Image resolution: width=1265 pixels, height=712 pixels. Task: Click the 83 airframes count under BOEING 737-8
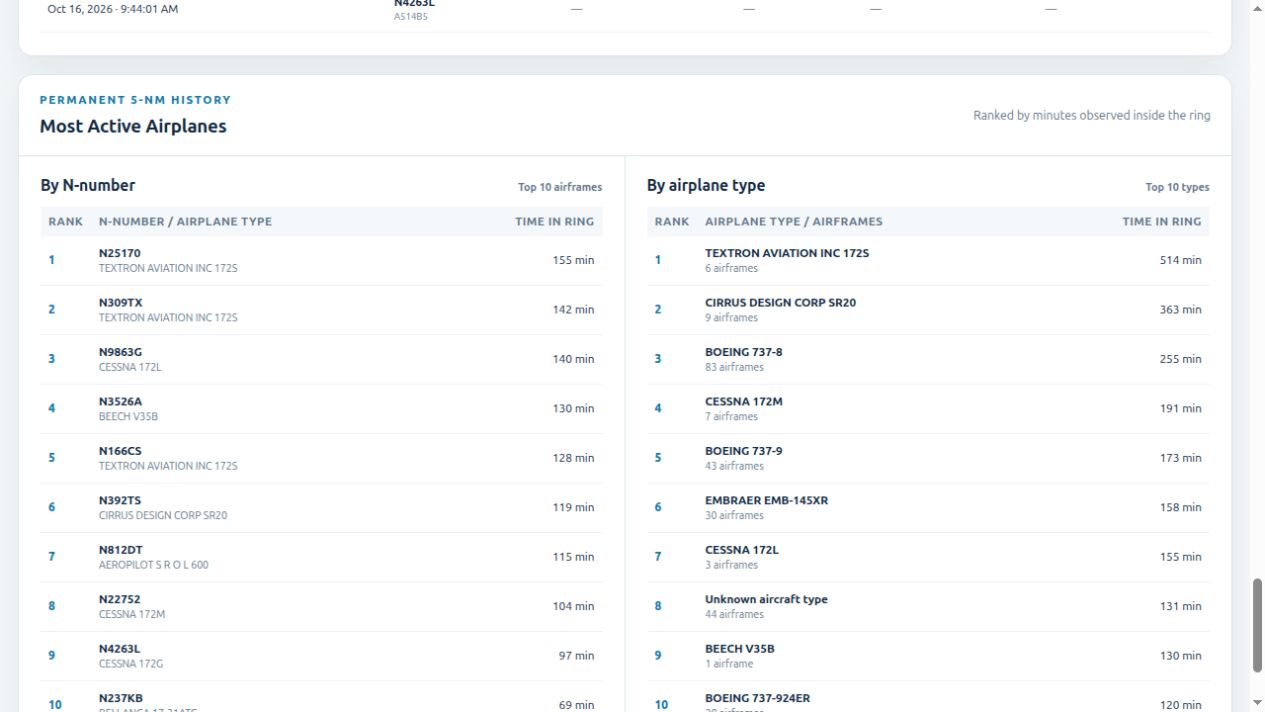click(x=734, y=367)
